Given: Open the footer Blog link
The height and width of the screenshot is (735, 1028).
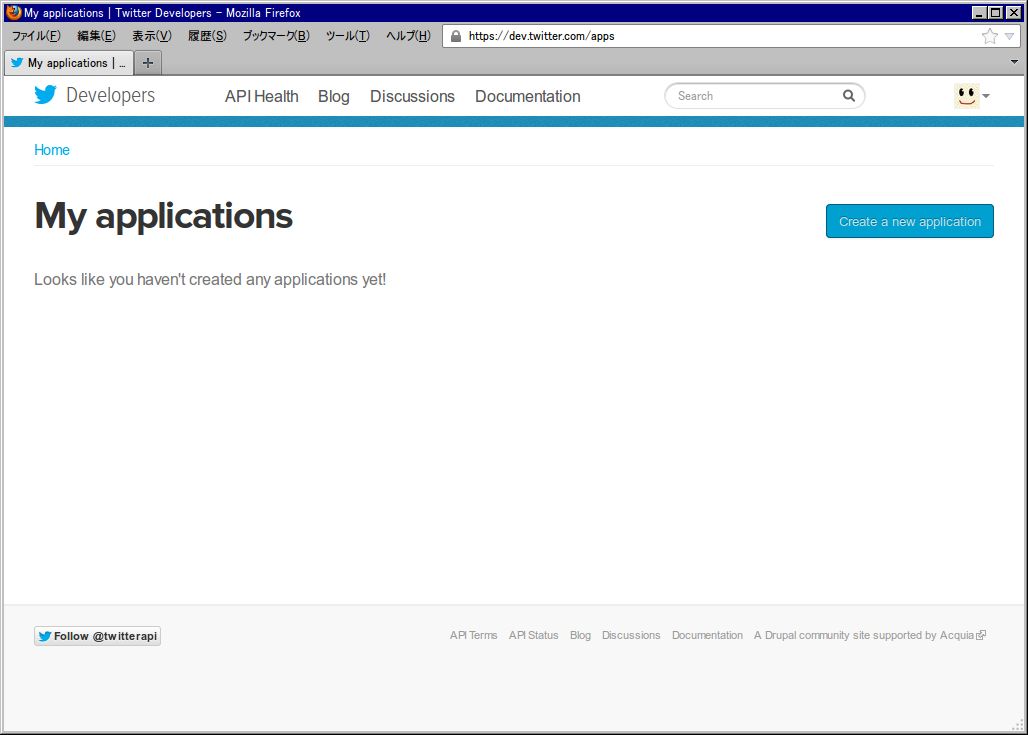Looking at the screenshot, I should 580,635.
